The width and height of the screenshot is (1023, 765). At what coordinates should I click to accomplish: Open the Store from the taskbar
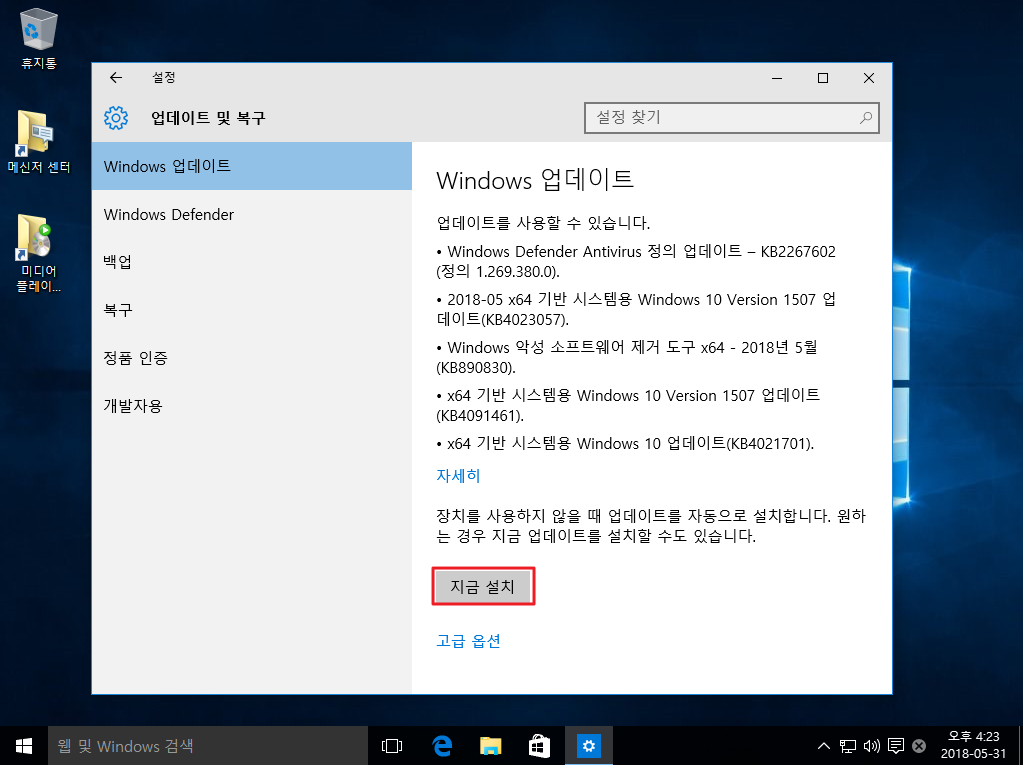click(x=539, y=745)
